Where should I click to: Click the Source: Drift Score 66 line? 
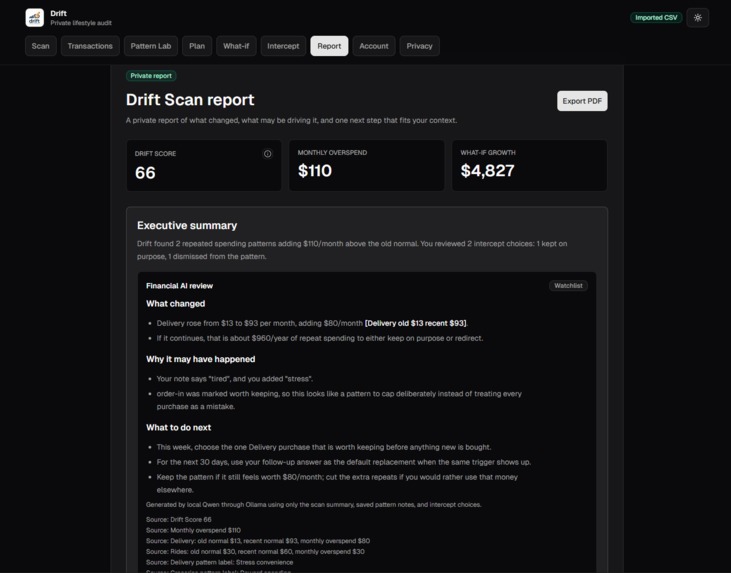(179, 519)
